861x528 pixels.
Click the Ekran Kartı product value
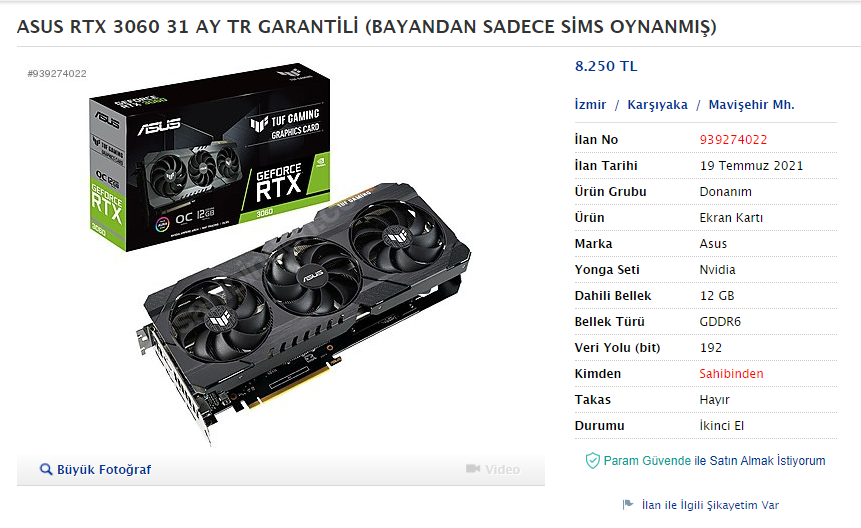tap(731, 218)
